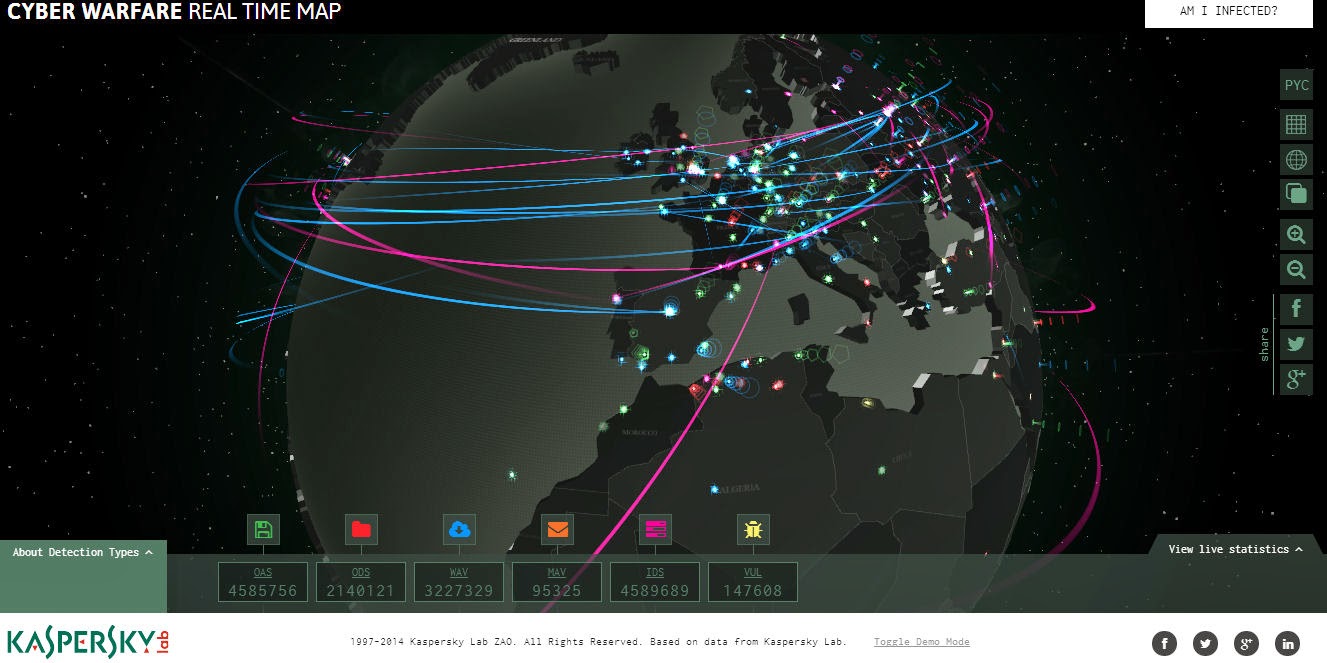The width and height of the screenshot is (1327, 663).
Task: Zoom in with the magnifier plus icon
Action: [x=1296, y=235]
